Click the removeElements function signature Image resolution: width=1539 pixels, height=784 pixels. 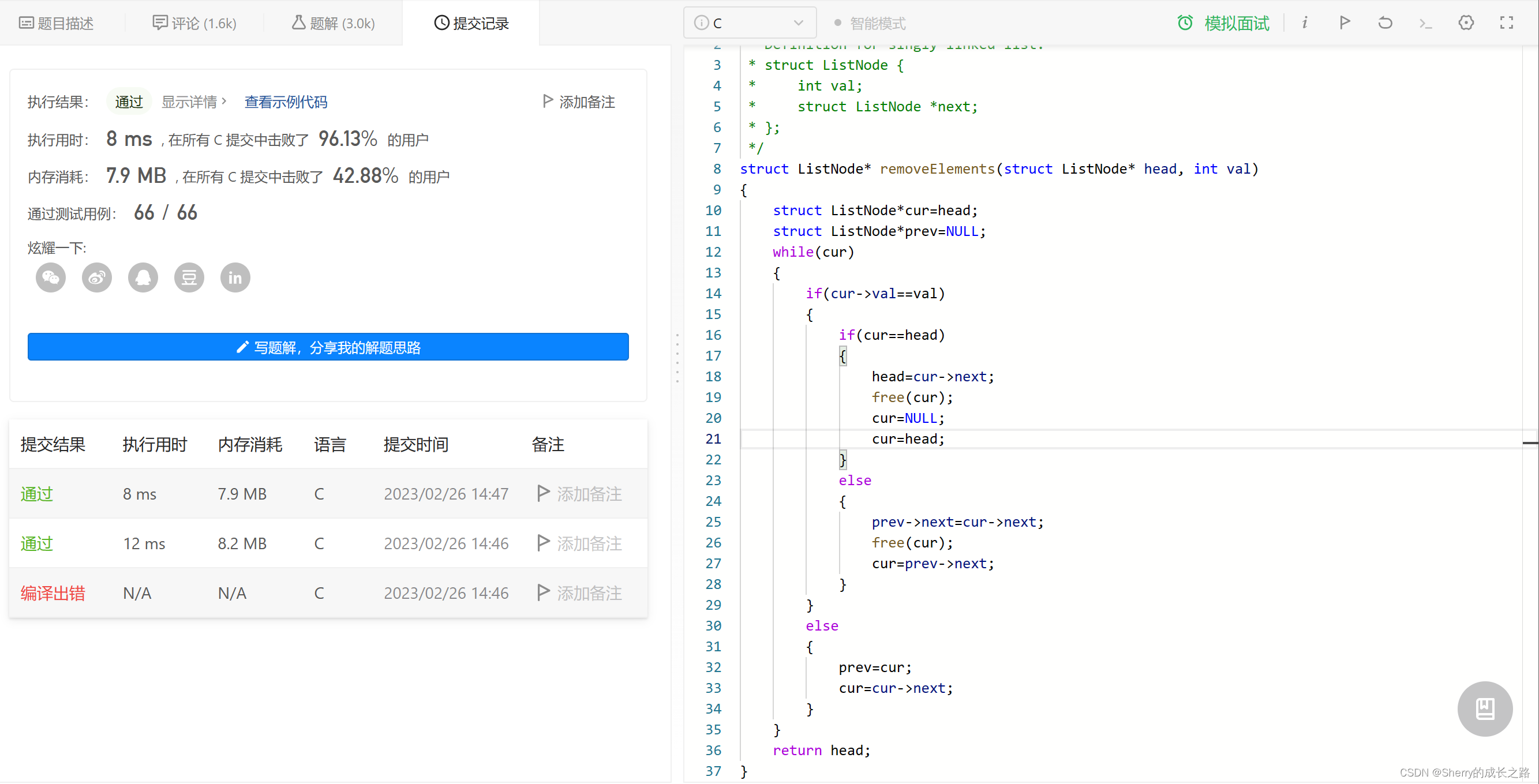pos(999,169)
